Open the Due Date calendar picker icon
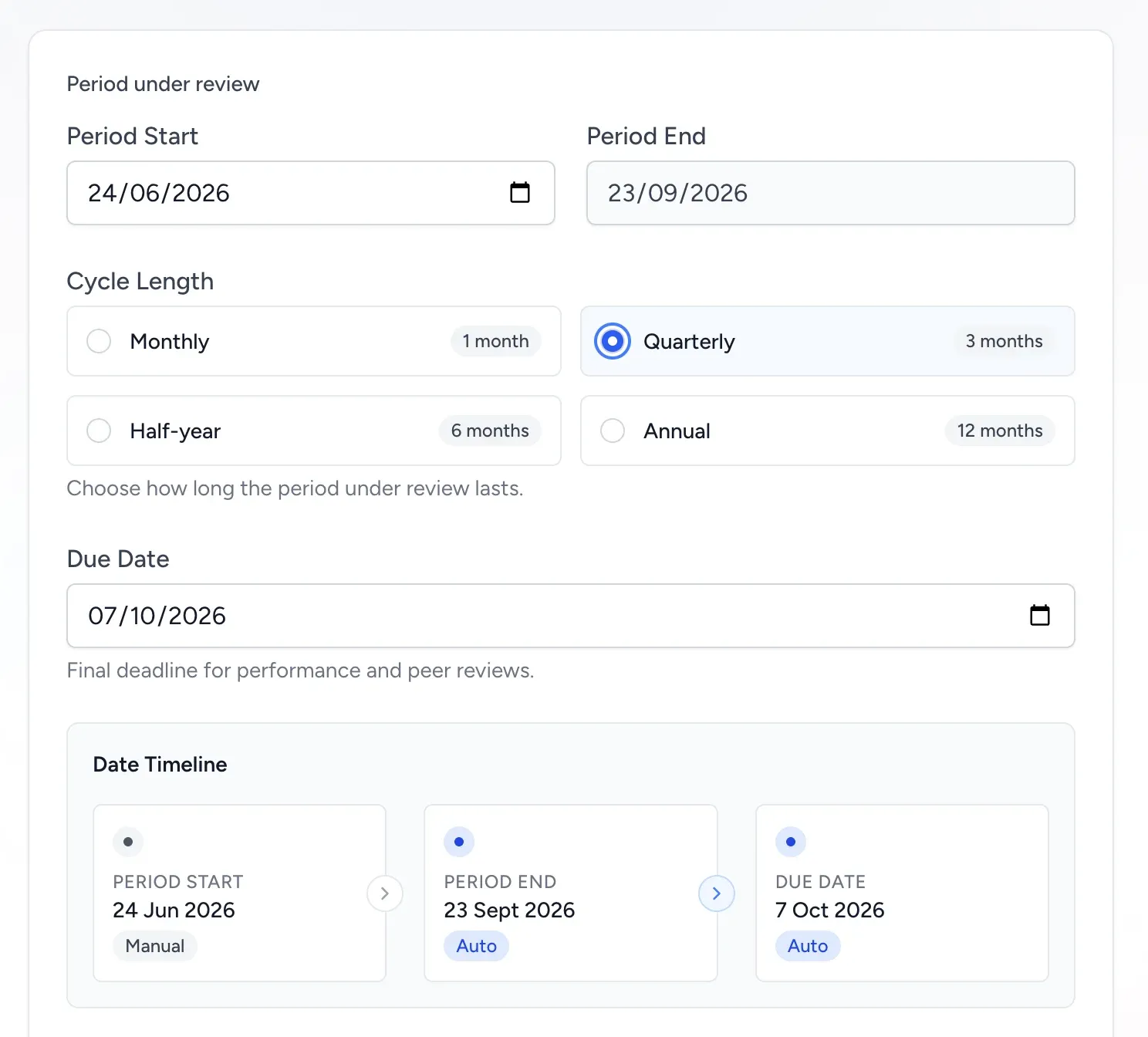Viewport: 1148px width, 1037px height. click(1040, 615)
